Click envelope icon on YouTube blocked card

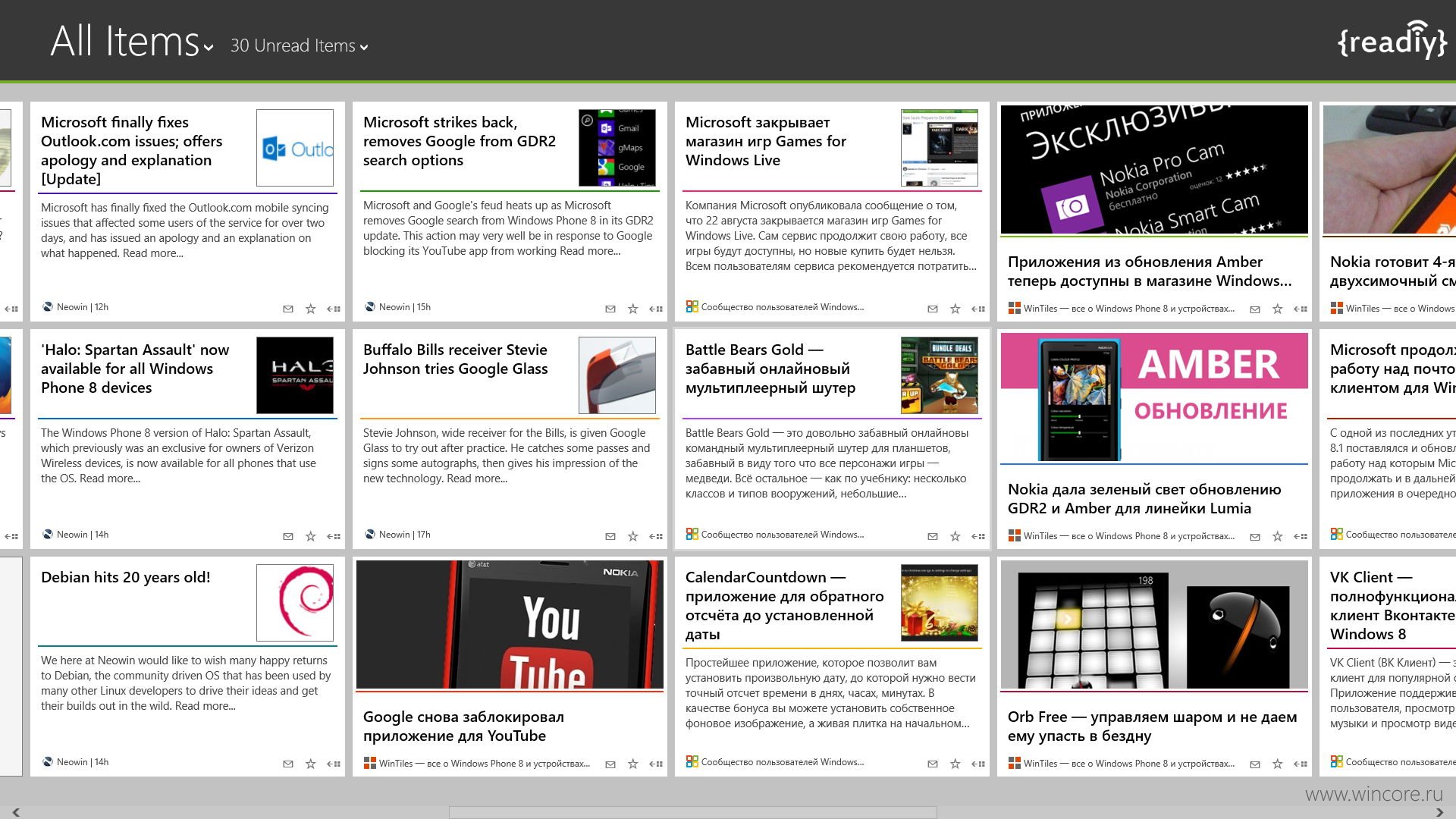(x=610, y=764)
